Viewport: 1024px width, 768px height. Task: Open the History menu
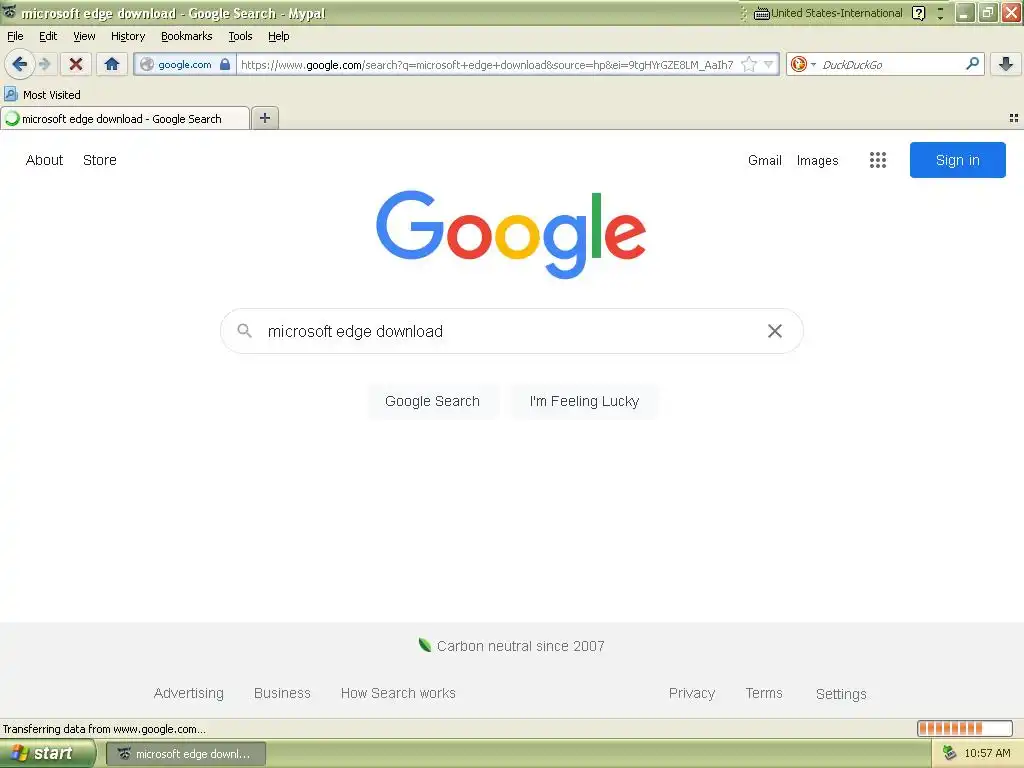(128, 36)
